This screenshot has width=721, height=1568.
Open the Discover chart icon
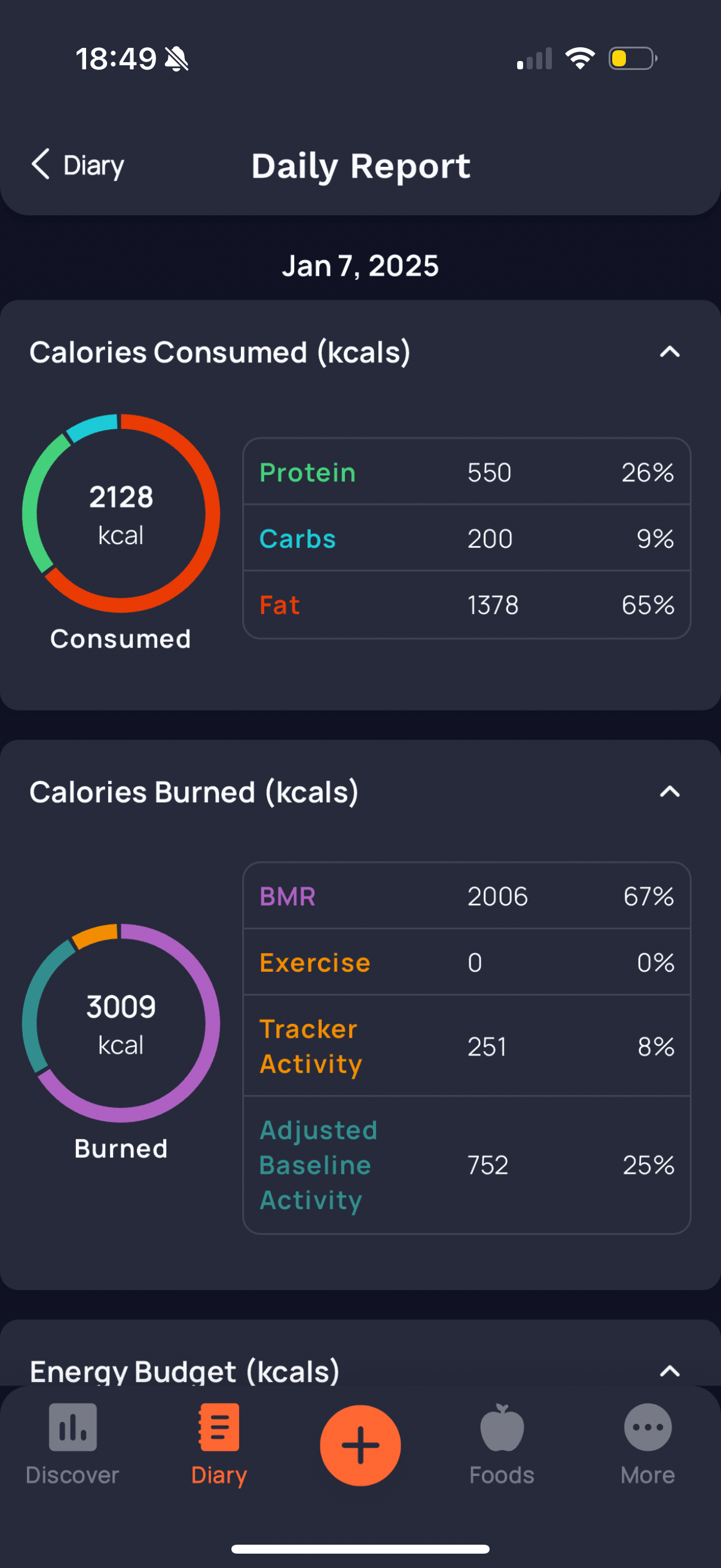(72, 1427)
